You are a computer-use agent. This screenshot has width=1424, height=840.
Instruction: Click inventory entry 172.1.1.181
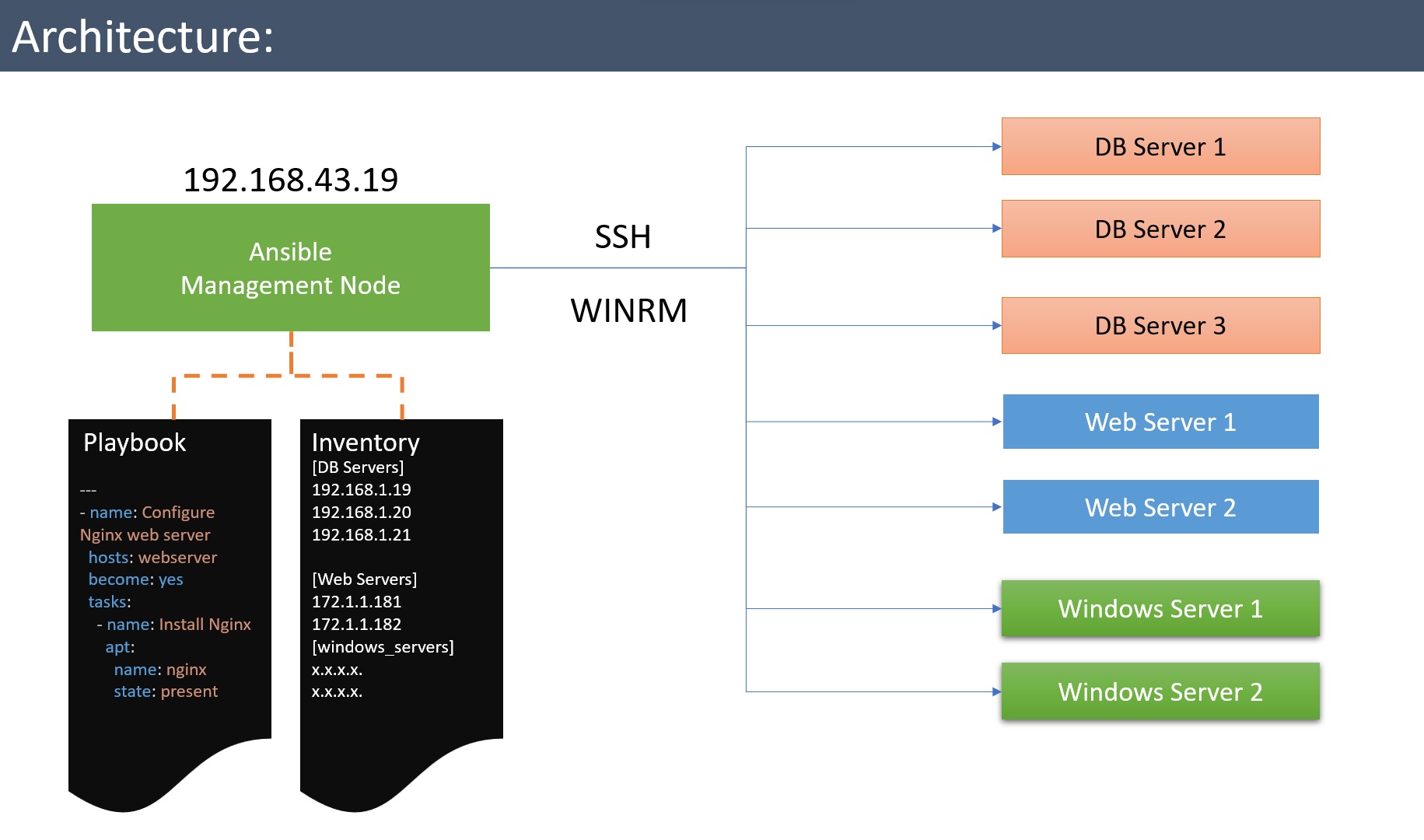coord(356,602)
